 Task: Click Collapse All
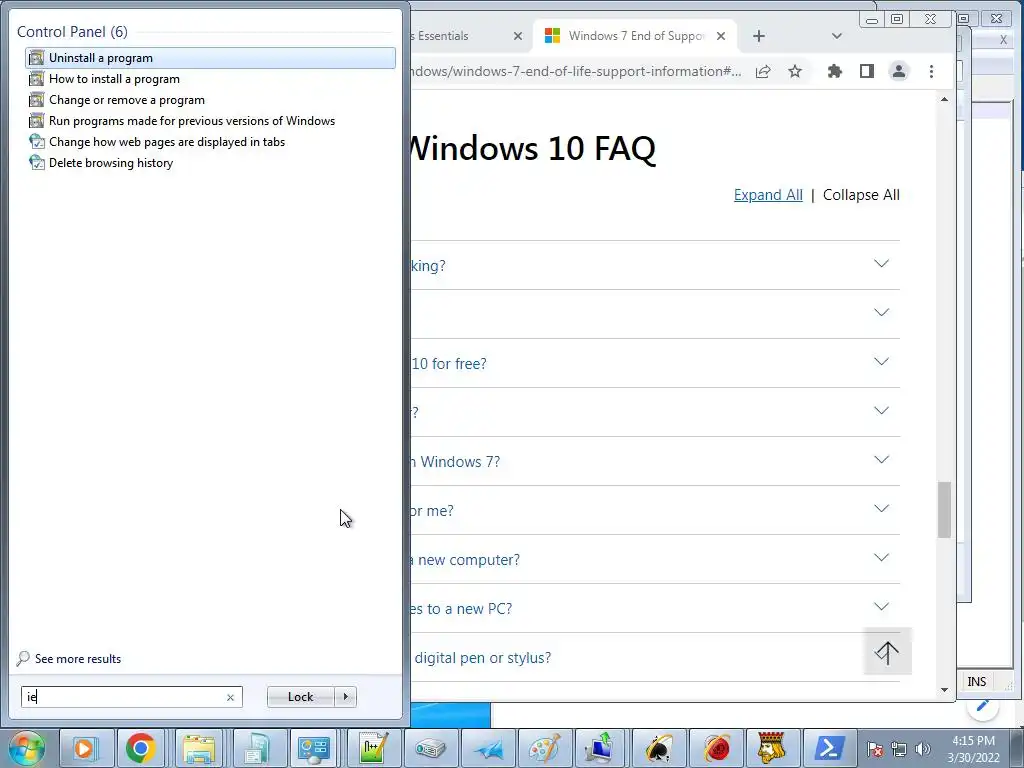[861, 195]
